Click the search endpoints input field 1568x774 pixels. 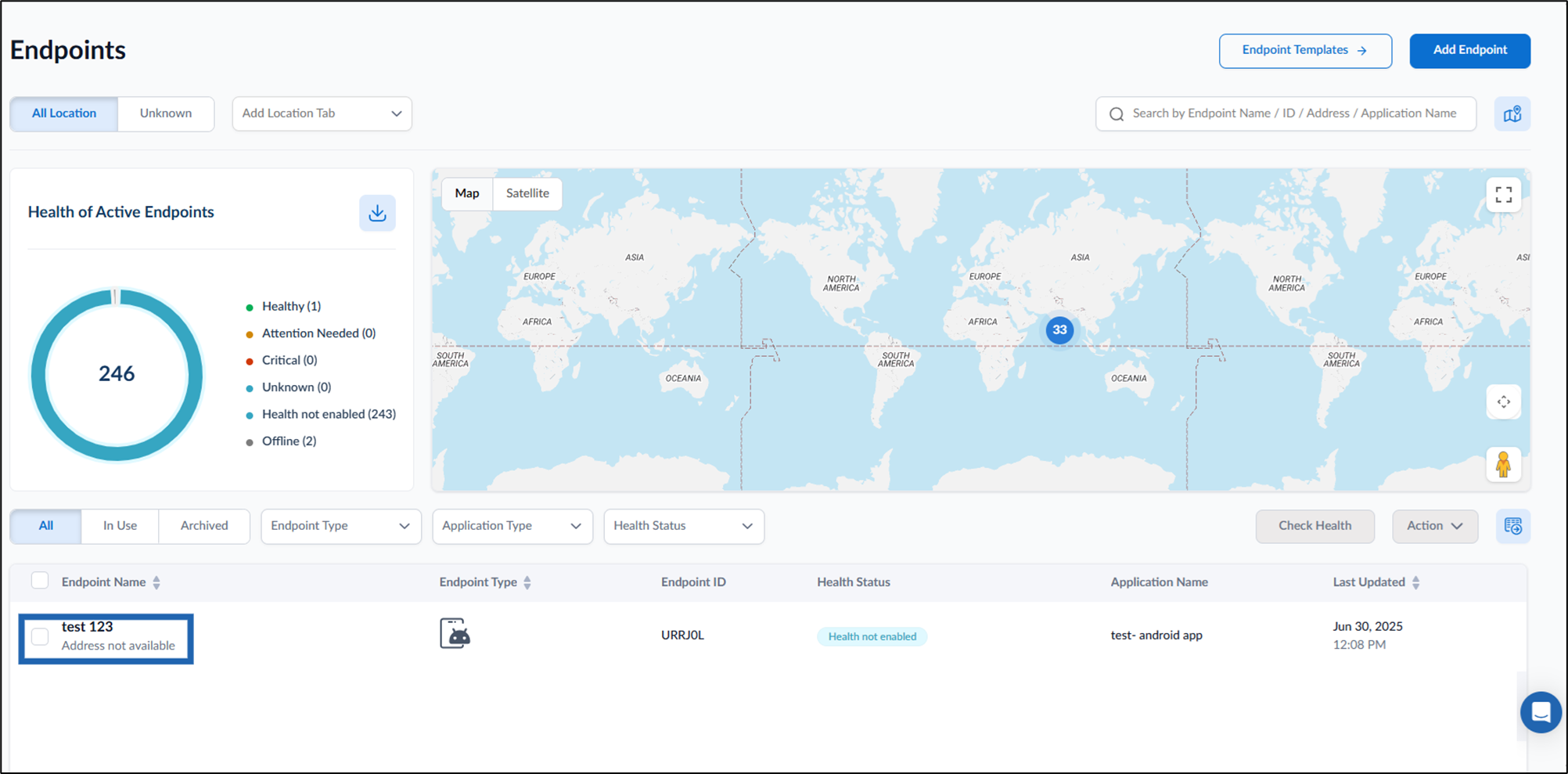pyautogui.click(x=1286, y=114)
